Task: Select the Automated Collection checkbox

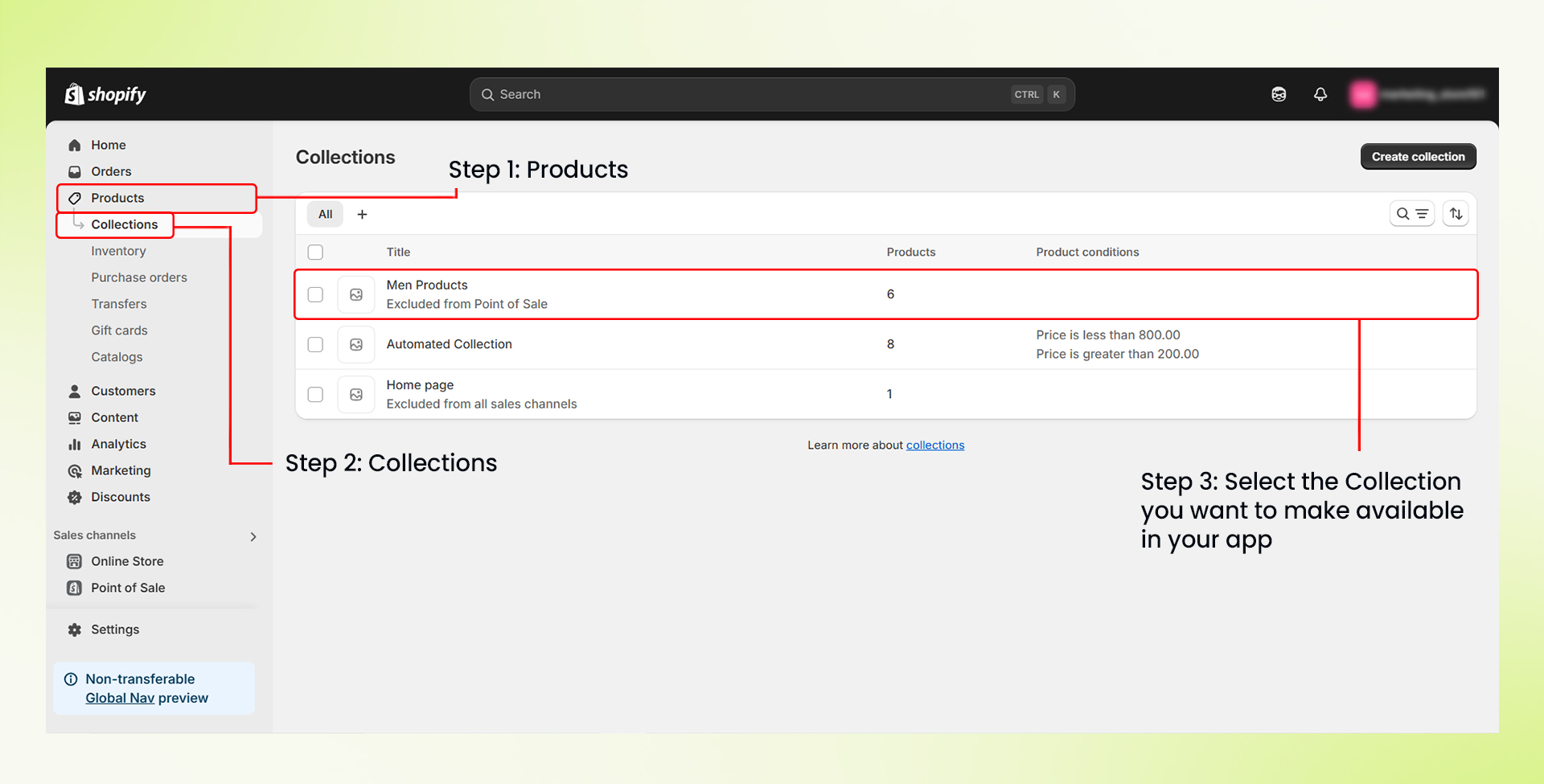Action: 315,344
